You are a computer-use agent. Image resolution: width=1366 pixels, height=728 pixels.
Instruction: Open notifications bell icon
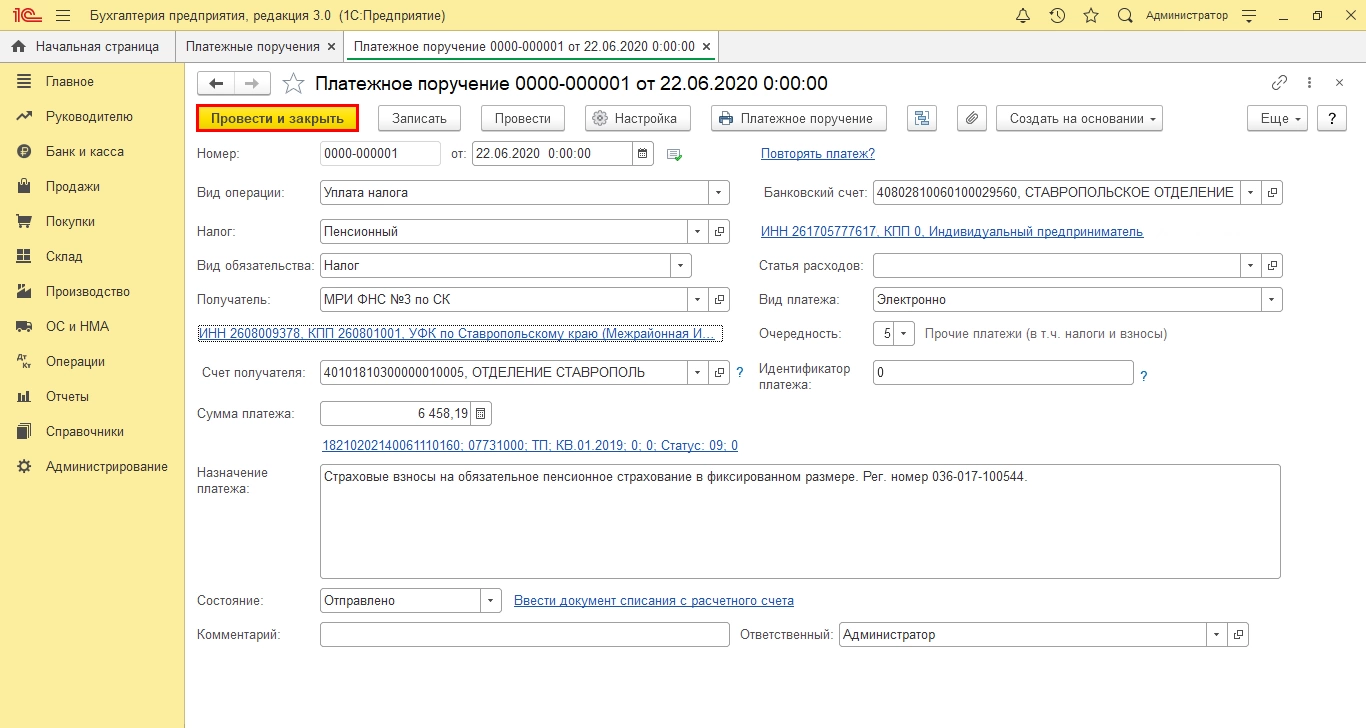1022,16
